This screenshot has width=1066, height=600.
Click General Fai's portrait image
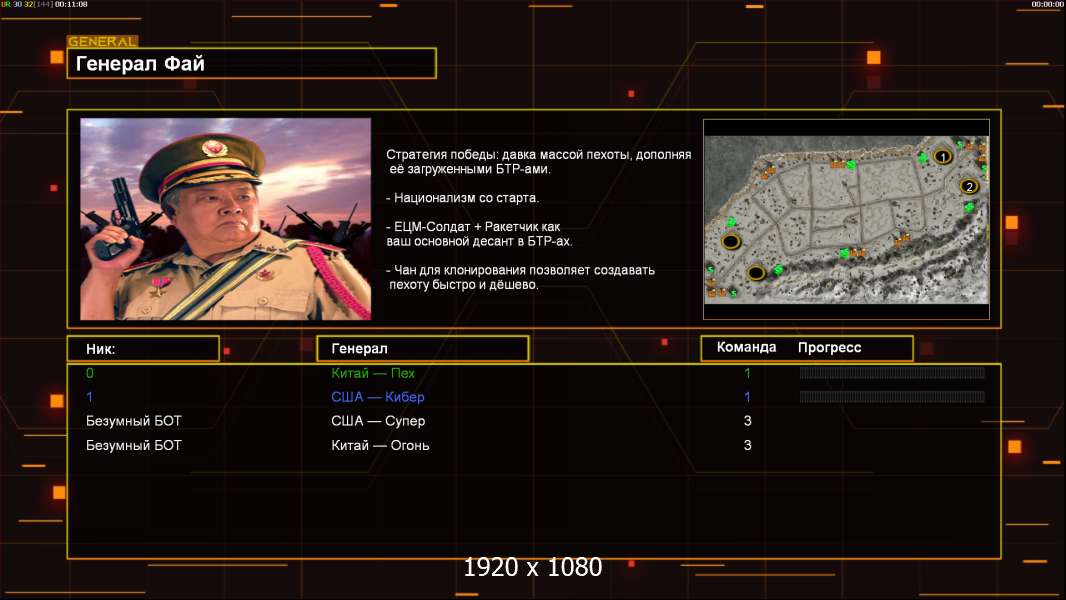(225, 219)
